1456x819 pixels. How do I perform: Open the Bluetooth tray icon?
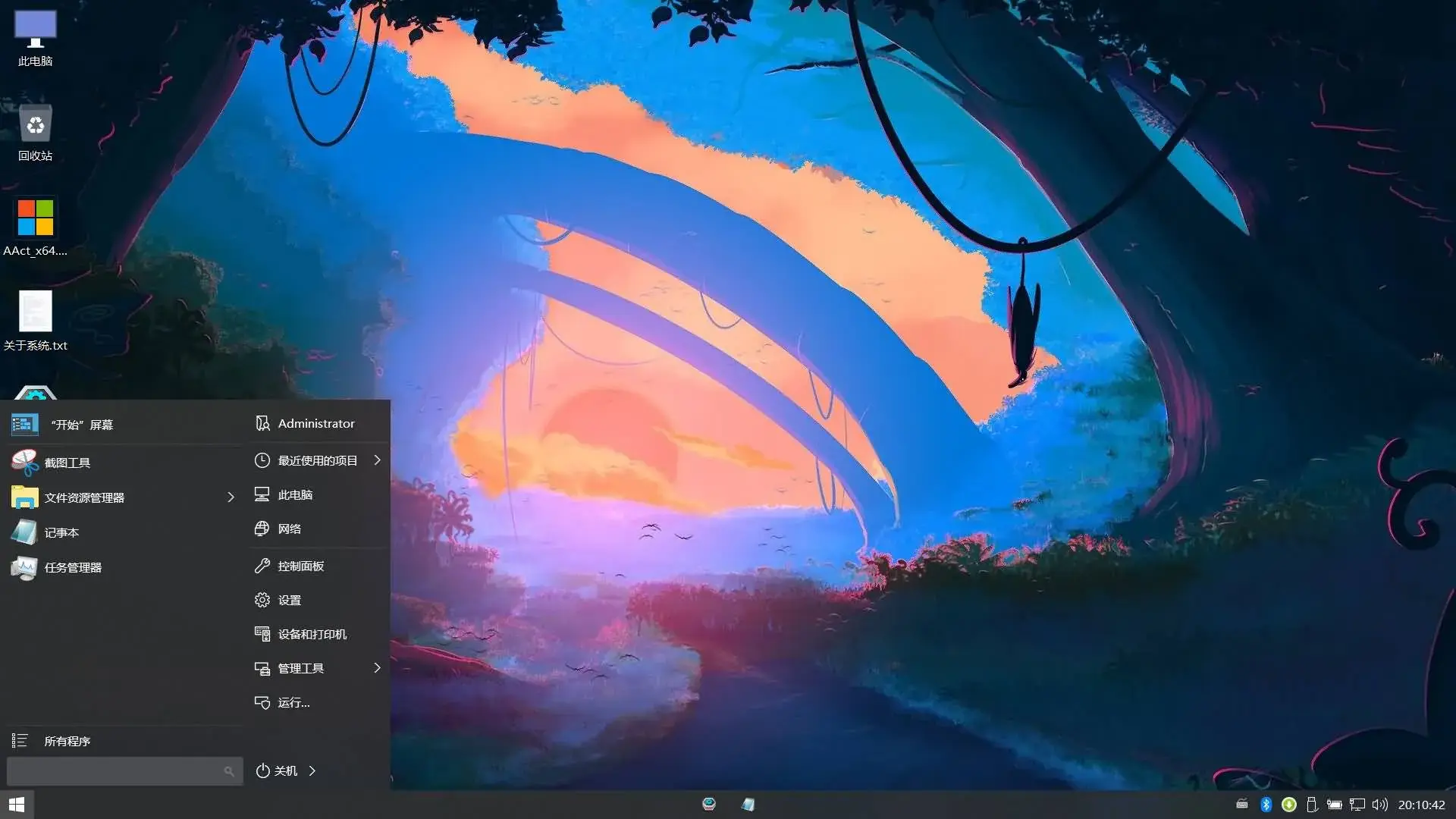point(1266,805)
